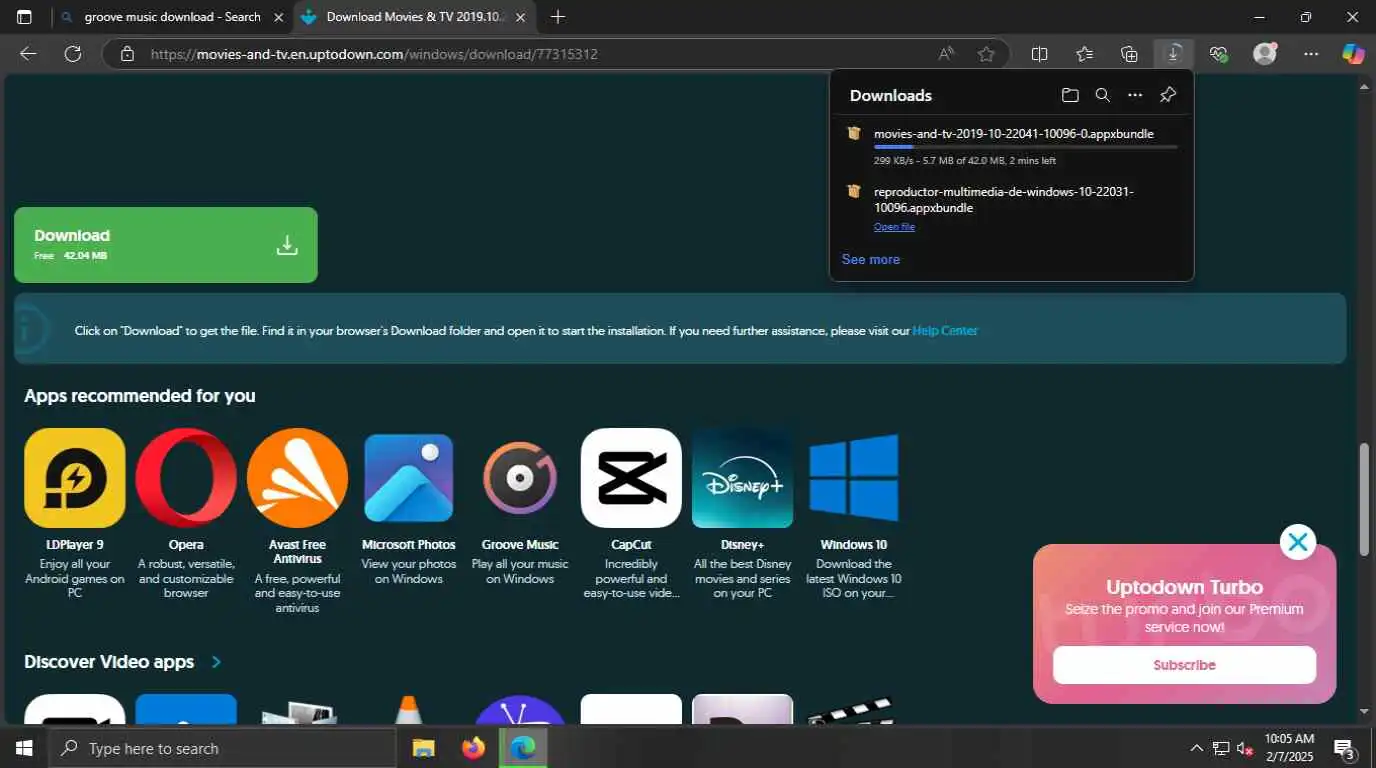Open File Explorer from the taskbar
The width and height of the screenshot is (1376, 768).
pyautogui.click(x=424, y=748)
